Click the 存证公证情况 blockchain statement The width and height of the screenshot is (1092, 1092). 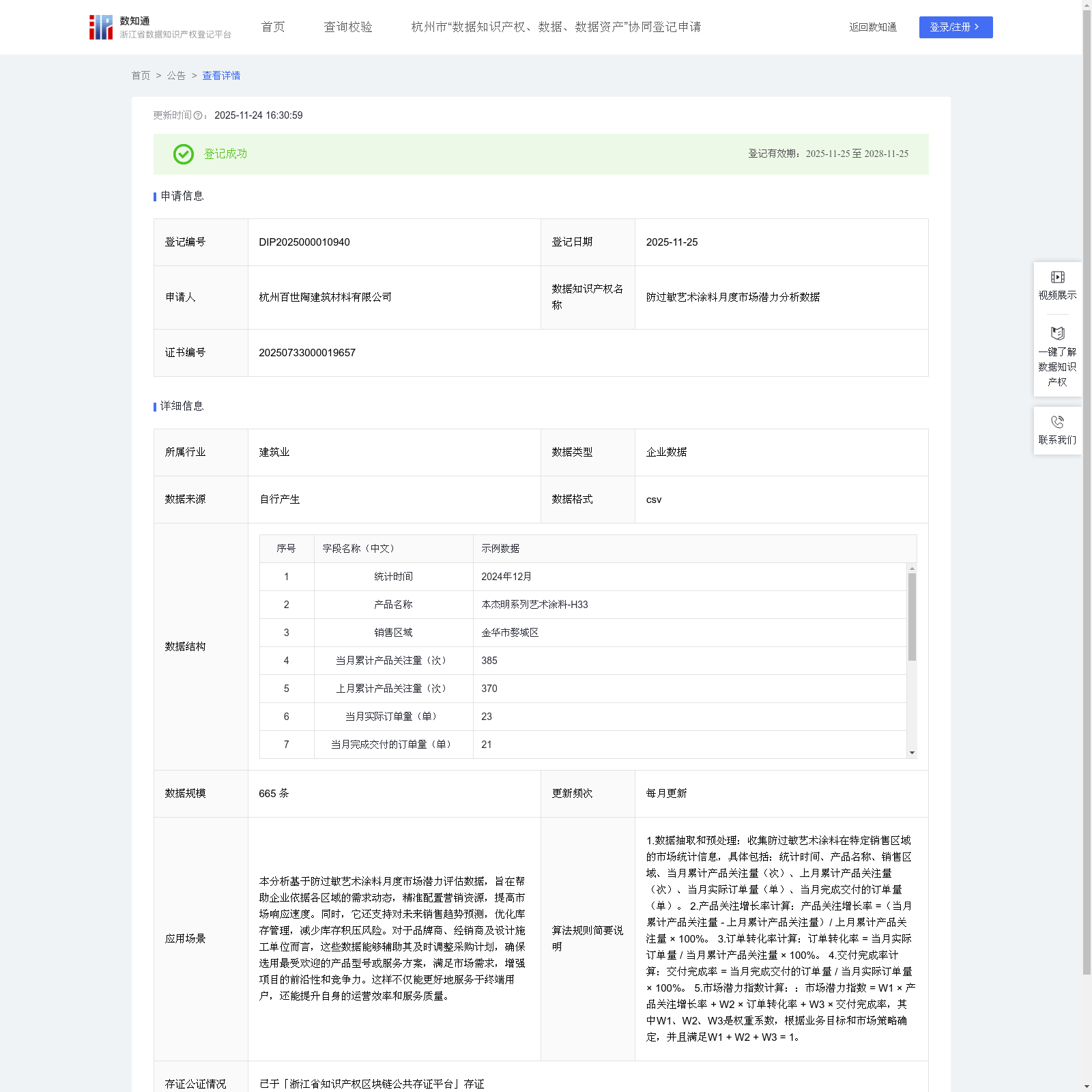[x=371, y=1084]
